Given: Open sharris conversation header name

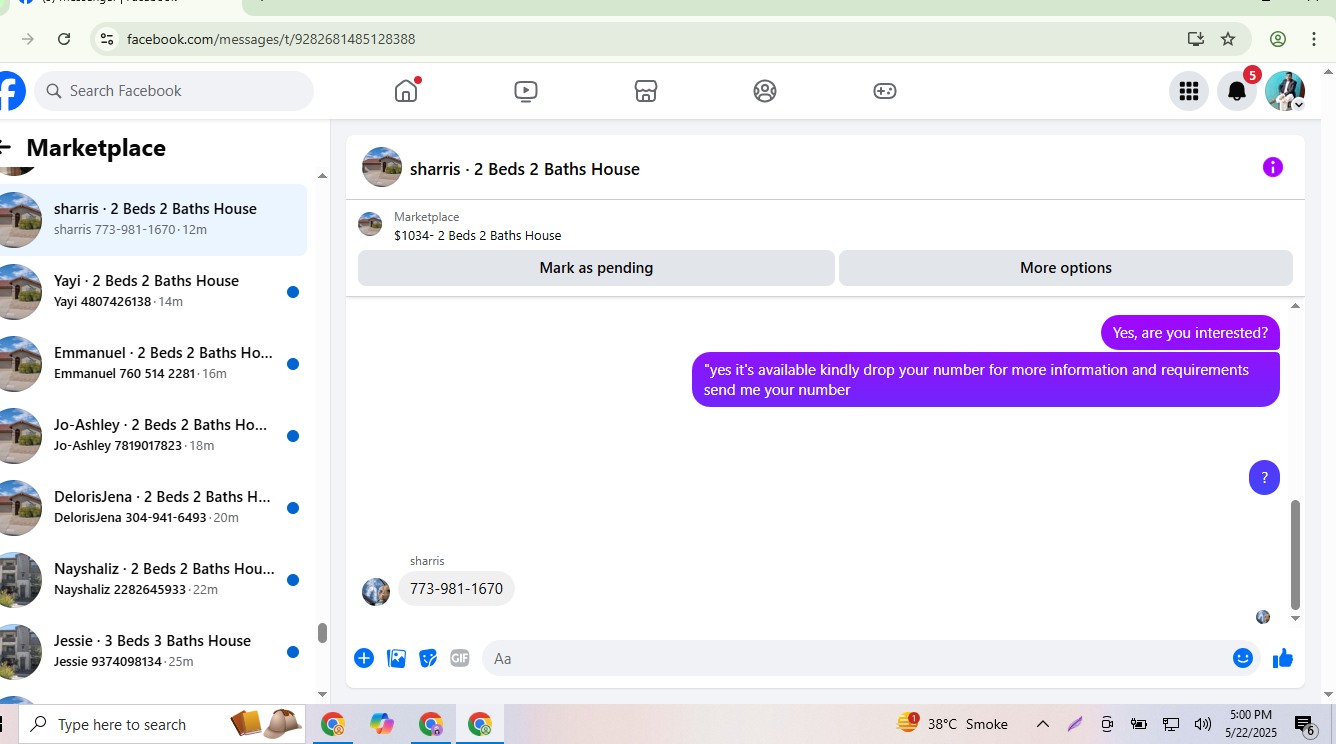Looking at the screenshot, I should (x=525, y=169).
